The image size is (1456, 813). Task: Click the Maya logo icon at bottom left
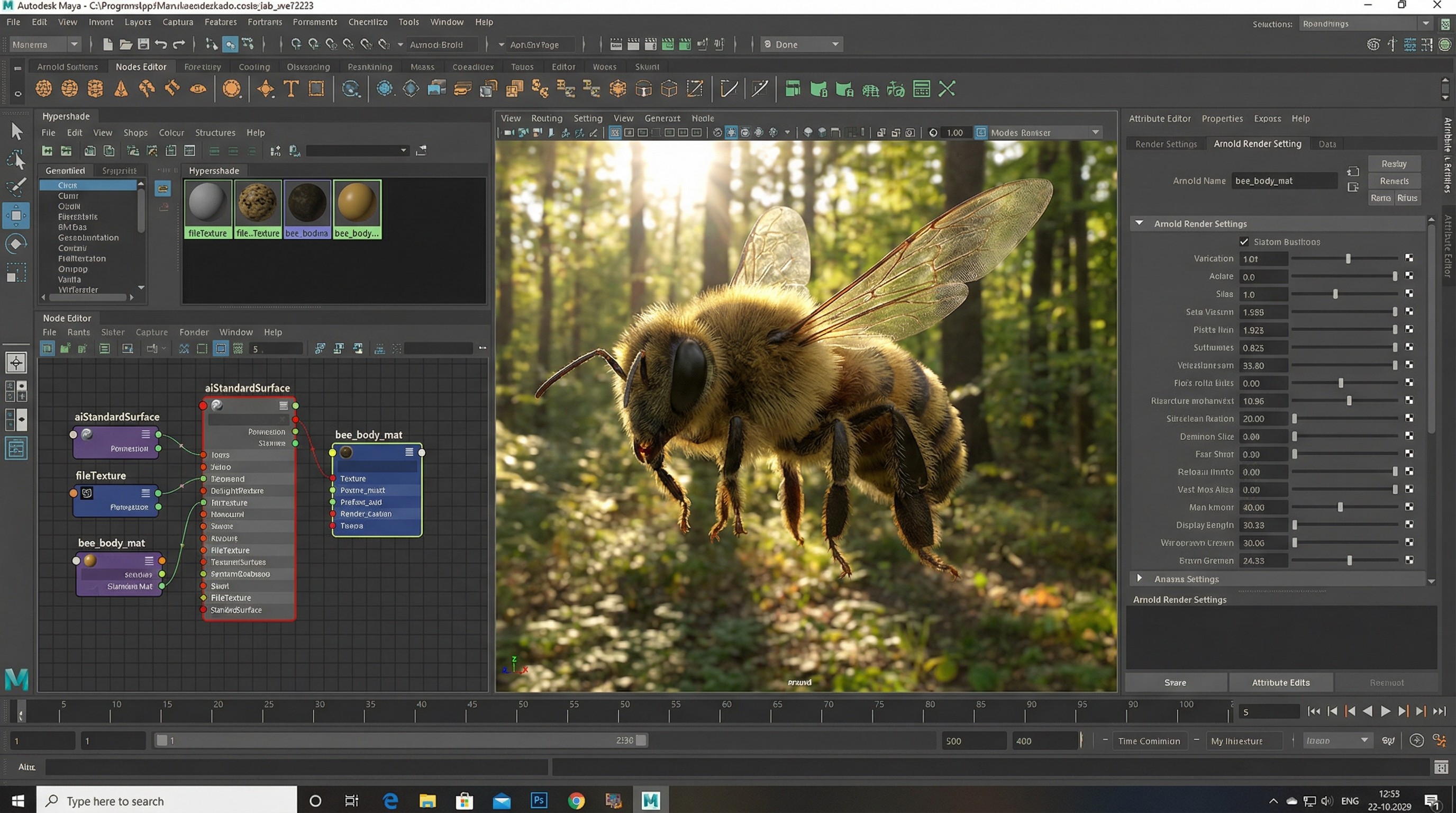click(x=16, y=679)
